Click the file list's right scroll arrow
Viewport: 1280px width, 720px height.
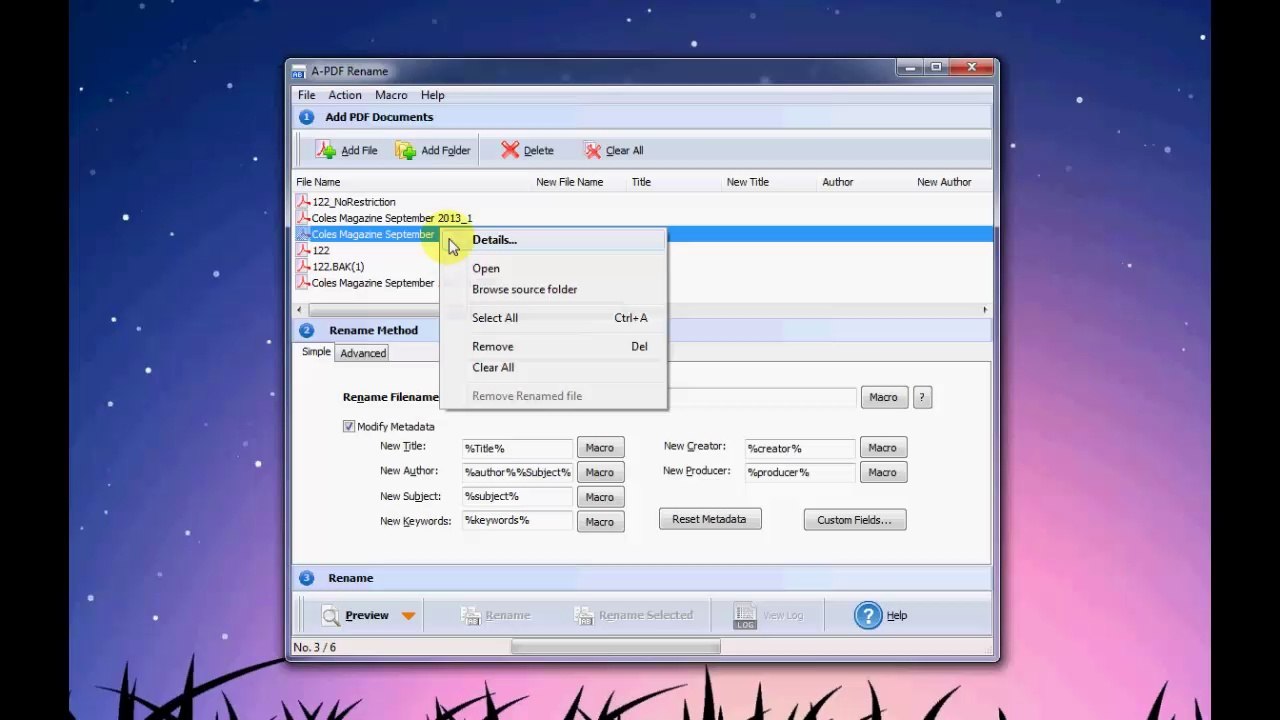click(x=985, y=310)
